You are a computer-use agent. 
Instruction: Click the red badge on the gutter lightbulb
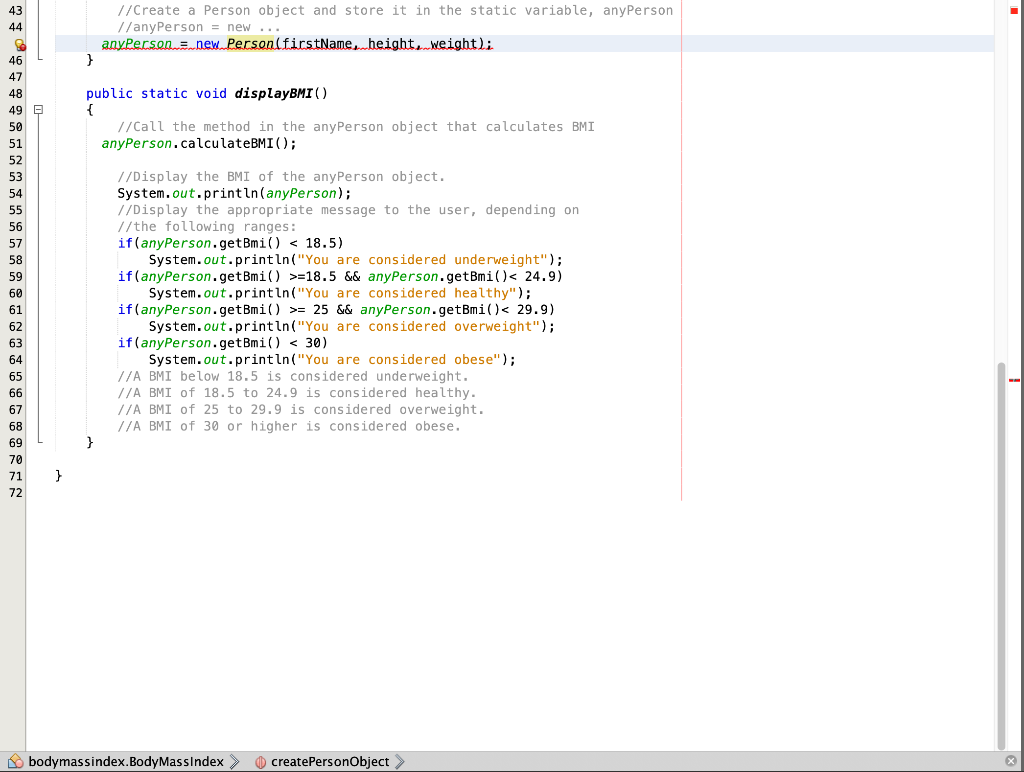tap(22, 47)
